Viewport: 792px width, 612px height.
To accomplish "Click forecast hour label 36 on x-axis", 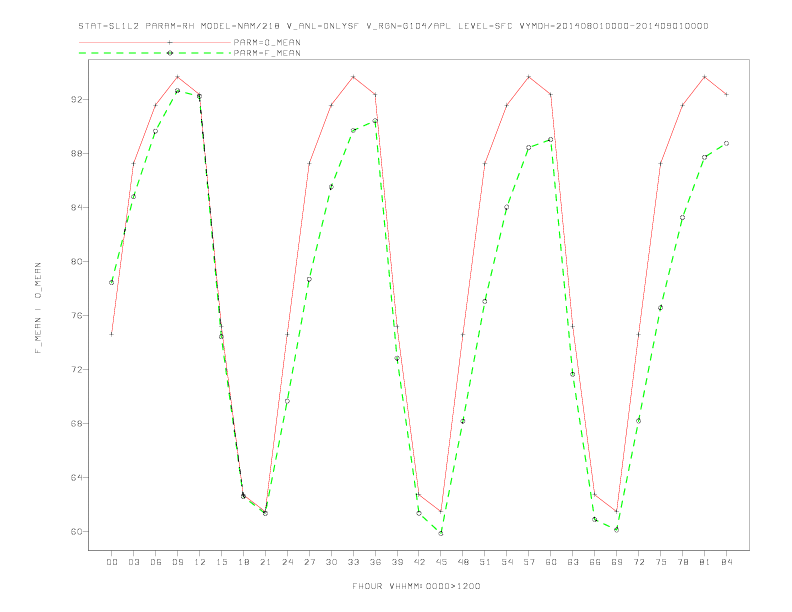I will point(375,562).
